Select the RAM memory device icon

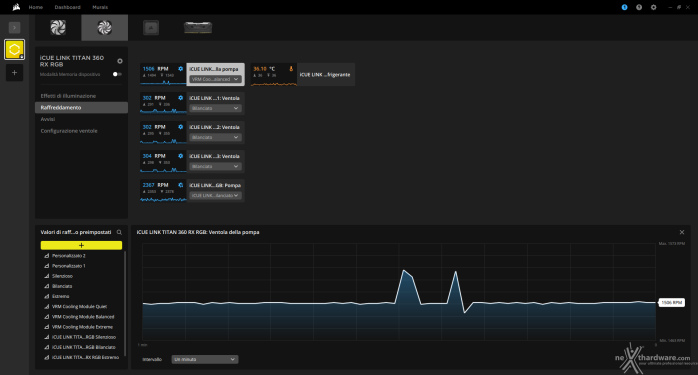tap(198, 28)
